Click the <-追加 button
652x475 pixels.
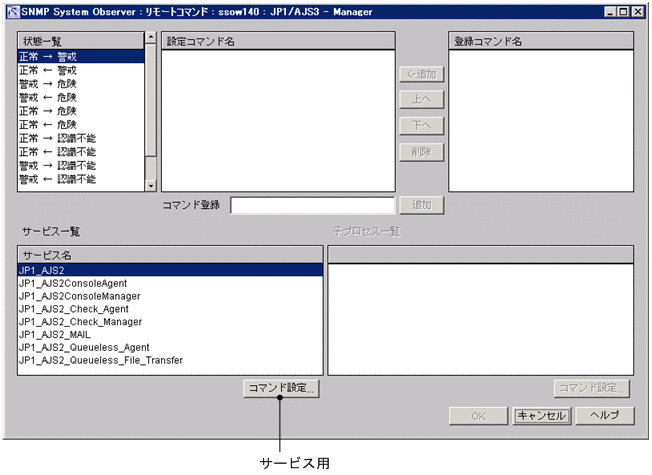click(x=422, y=74)
